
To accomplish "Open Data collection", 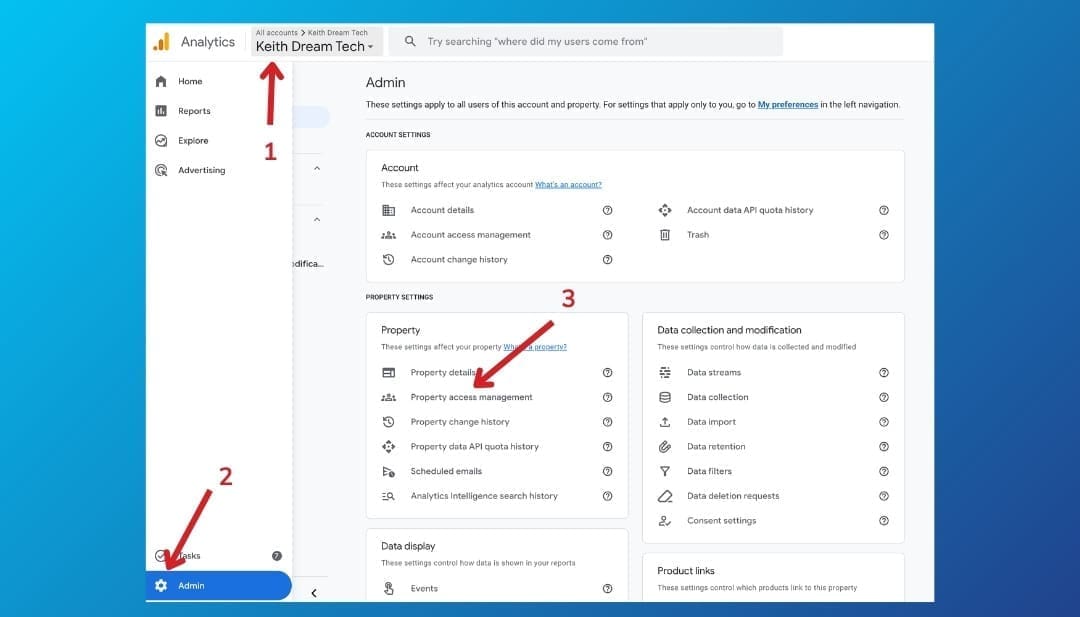I will [718, 397].
